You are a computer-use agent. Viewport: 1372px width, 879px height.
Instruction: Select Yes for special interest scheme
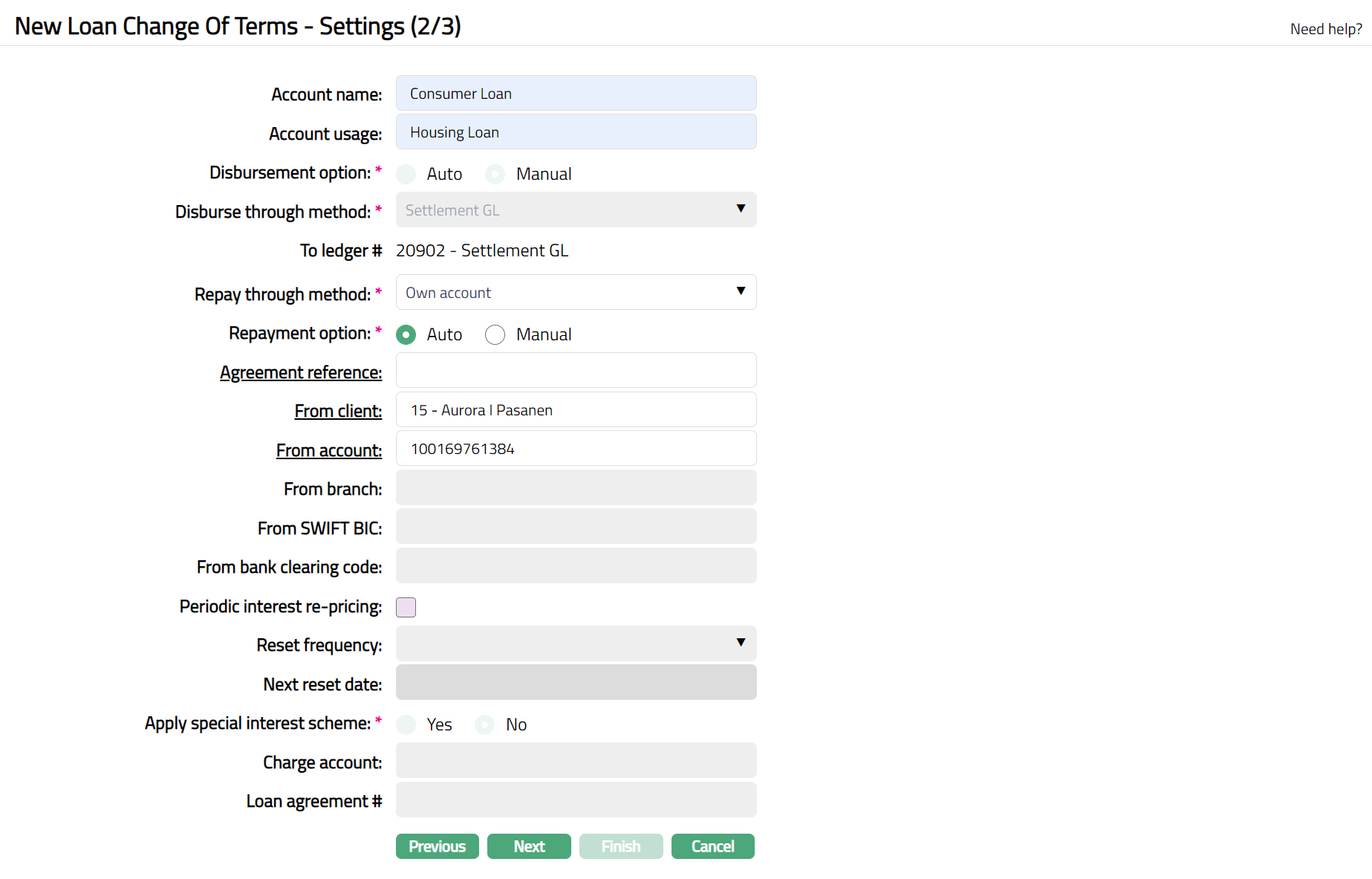click(406, 724)
